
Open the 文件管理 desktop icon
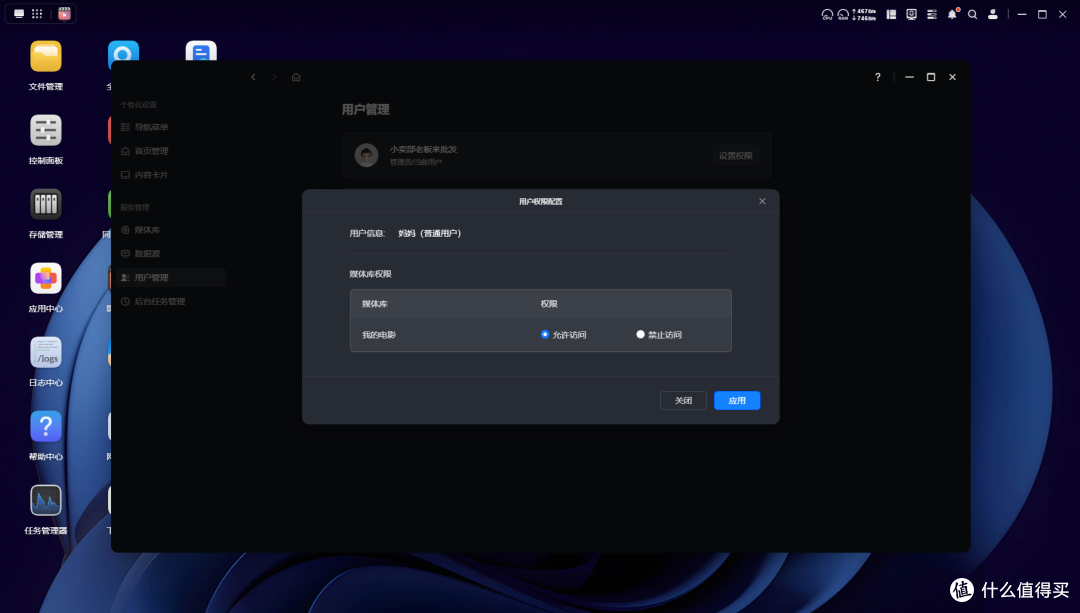click(x=45, y=56)
